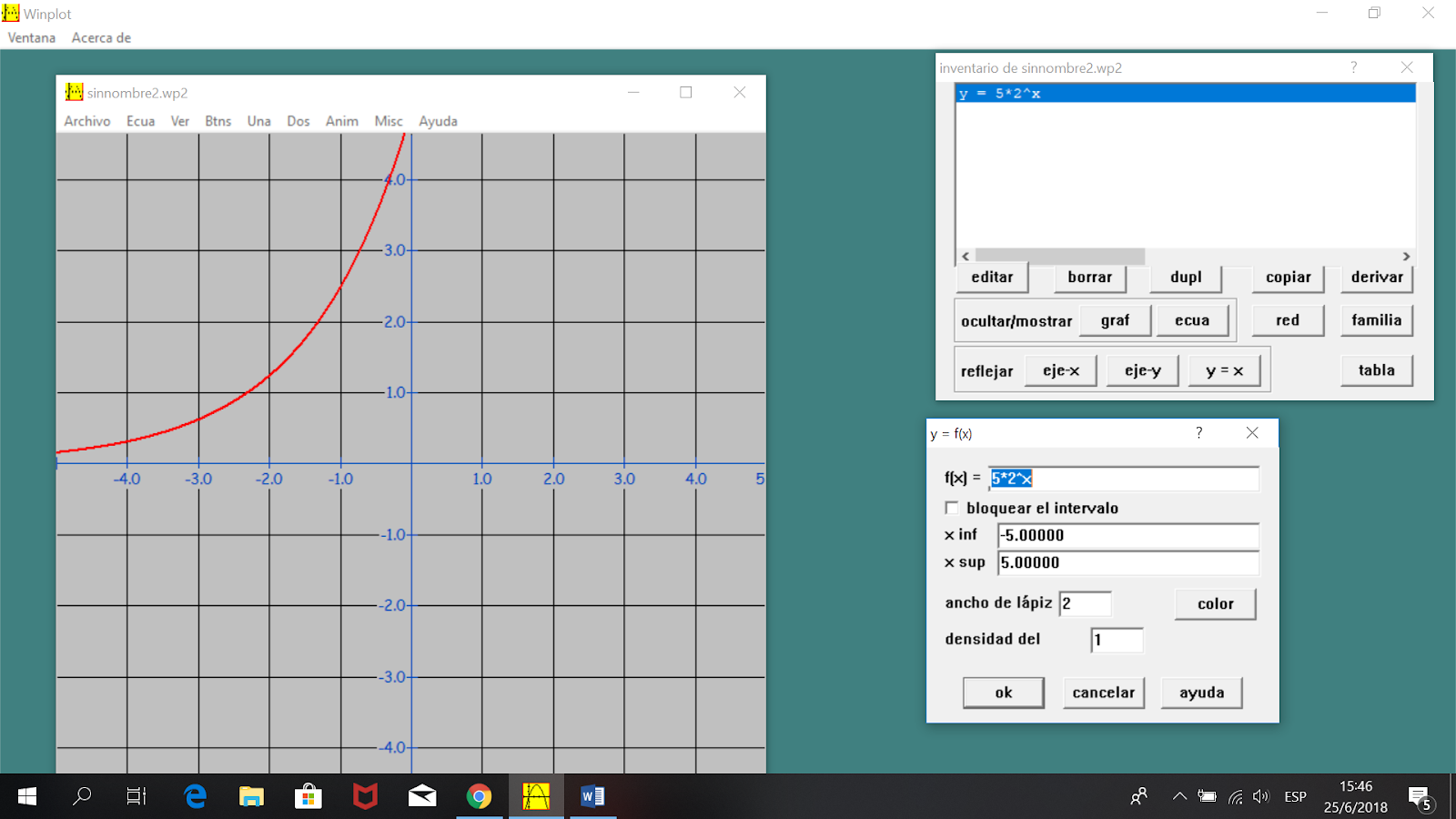Screen dimensions: 1456x819
Task: Click inventory list right scroll arrow
Action: tap(1406, 257)
